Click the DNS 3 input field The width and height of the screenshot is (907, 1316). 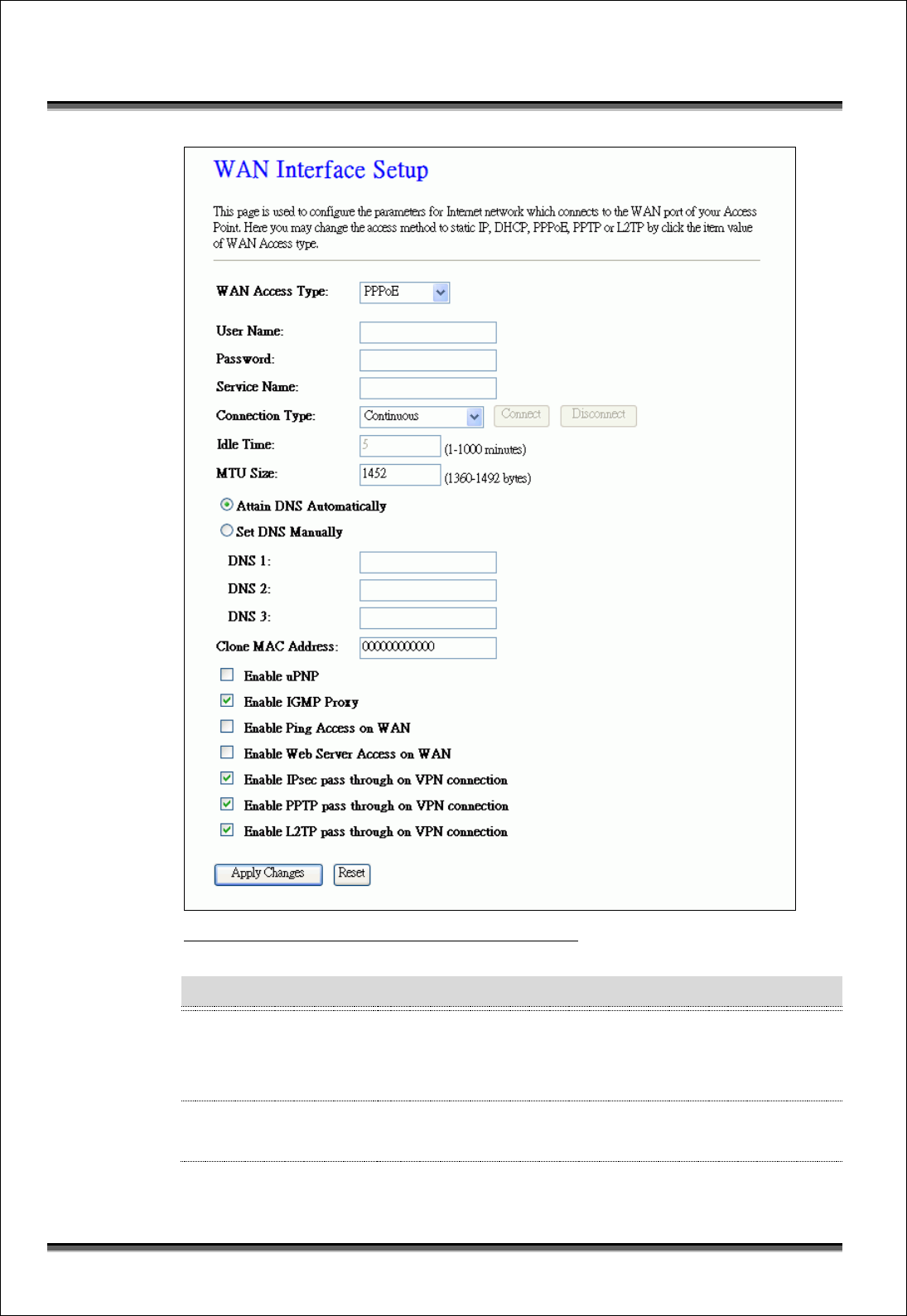[427, 618]
